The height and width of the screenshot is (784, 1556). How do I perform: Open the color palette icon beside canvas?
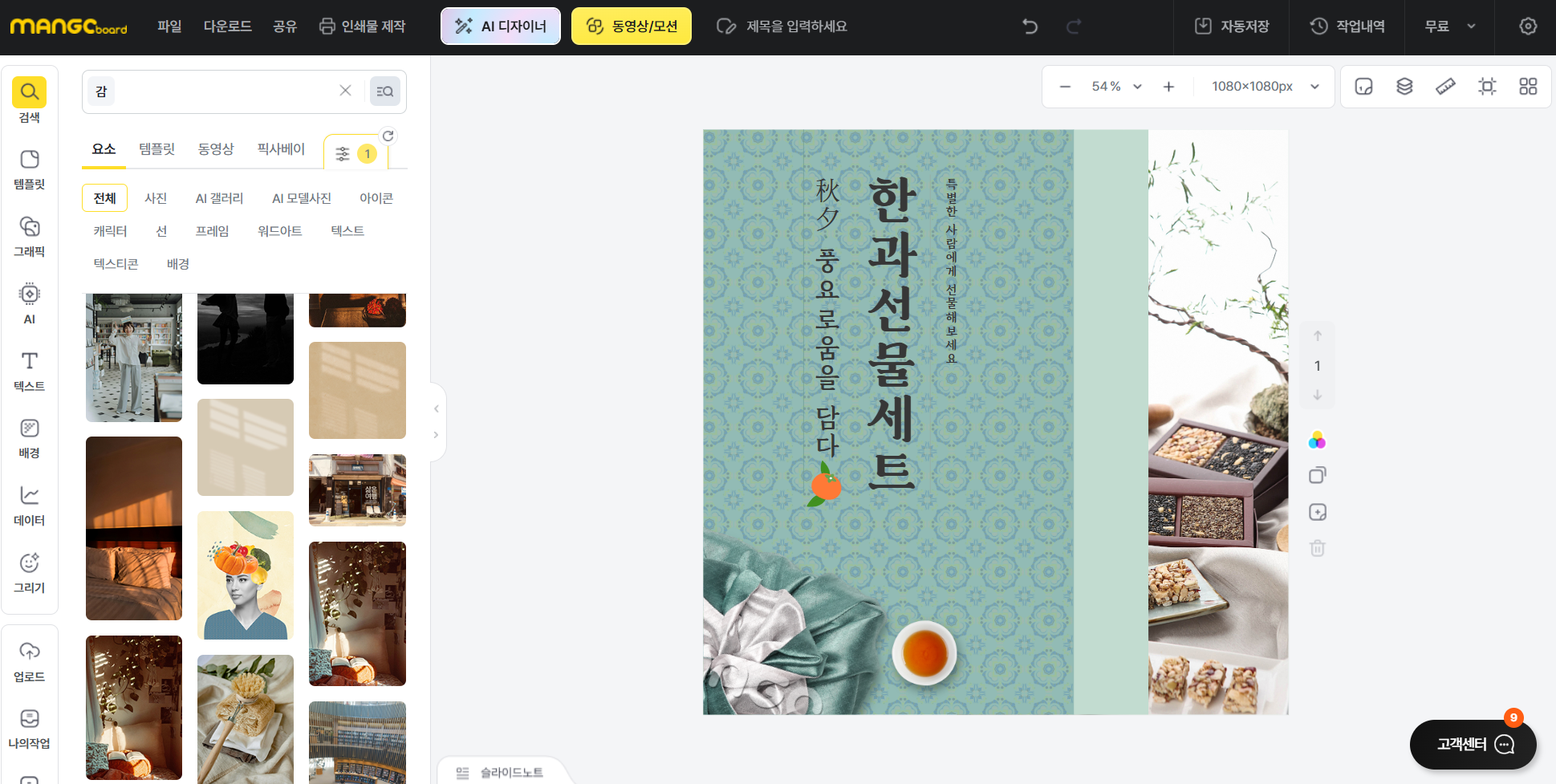(x=1317, y=440)
